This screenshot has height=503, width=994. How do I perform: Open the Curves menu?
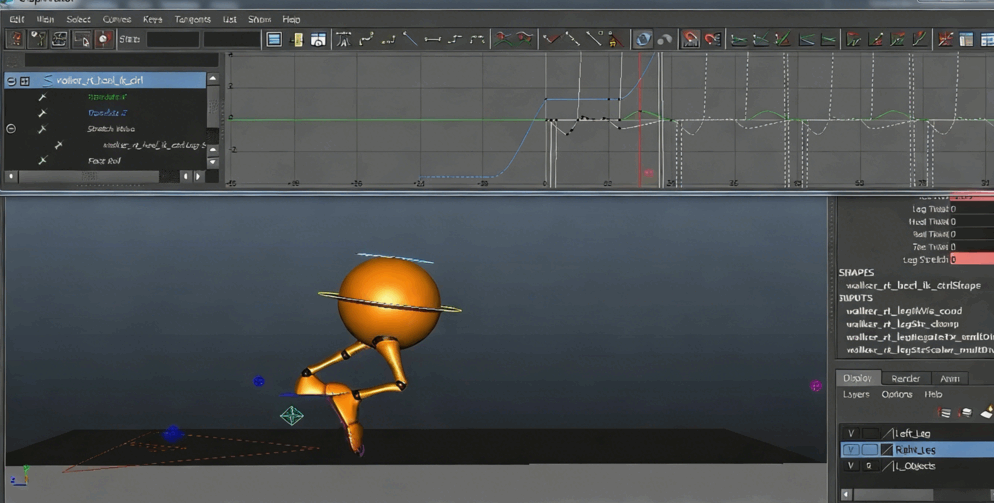pos(116,19)
